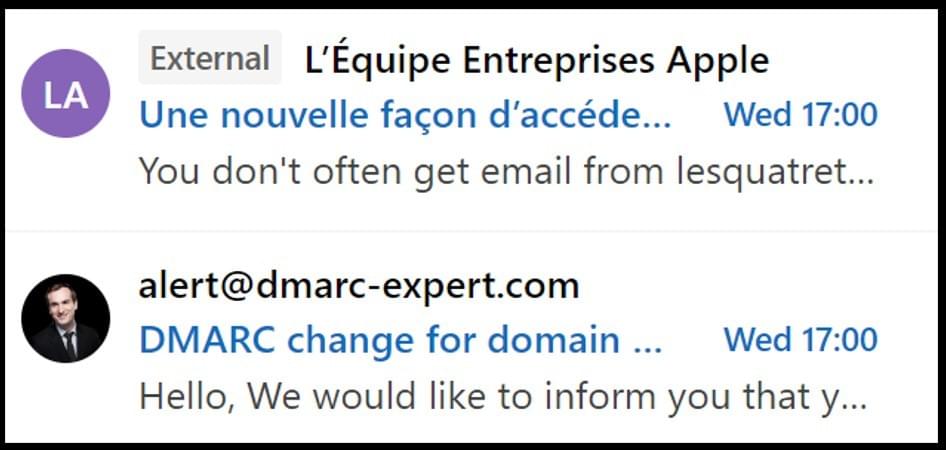Click the dmarc-expert sender profile photo
This screenshot has height=450, width=946.
[x=66, y=318]
